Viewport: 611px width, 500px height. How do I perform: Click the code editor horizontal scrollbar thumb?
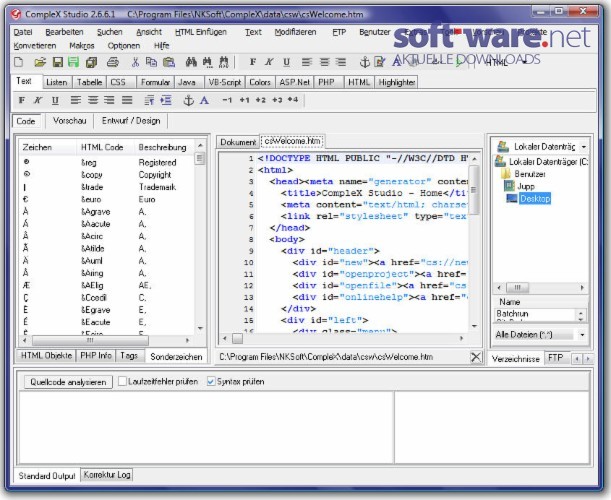pos(237,339)
